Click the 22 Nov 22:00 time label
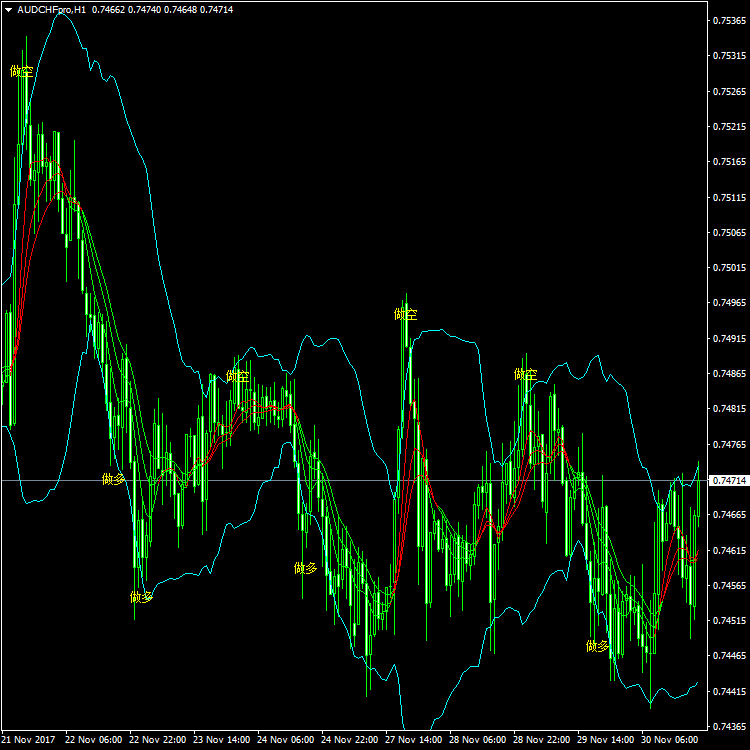This screenshot has width=750, height=750. click(158, 740)
